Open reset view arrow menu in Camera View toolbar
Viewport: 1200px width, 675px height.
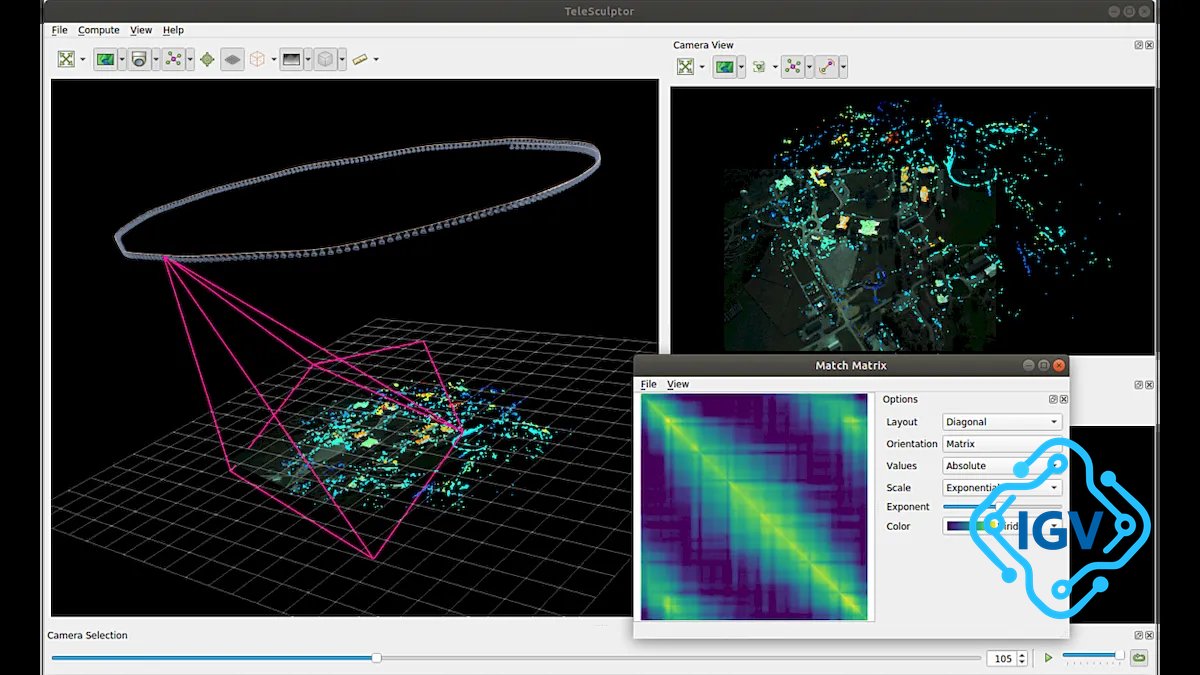coord(702,66)
